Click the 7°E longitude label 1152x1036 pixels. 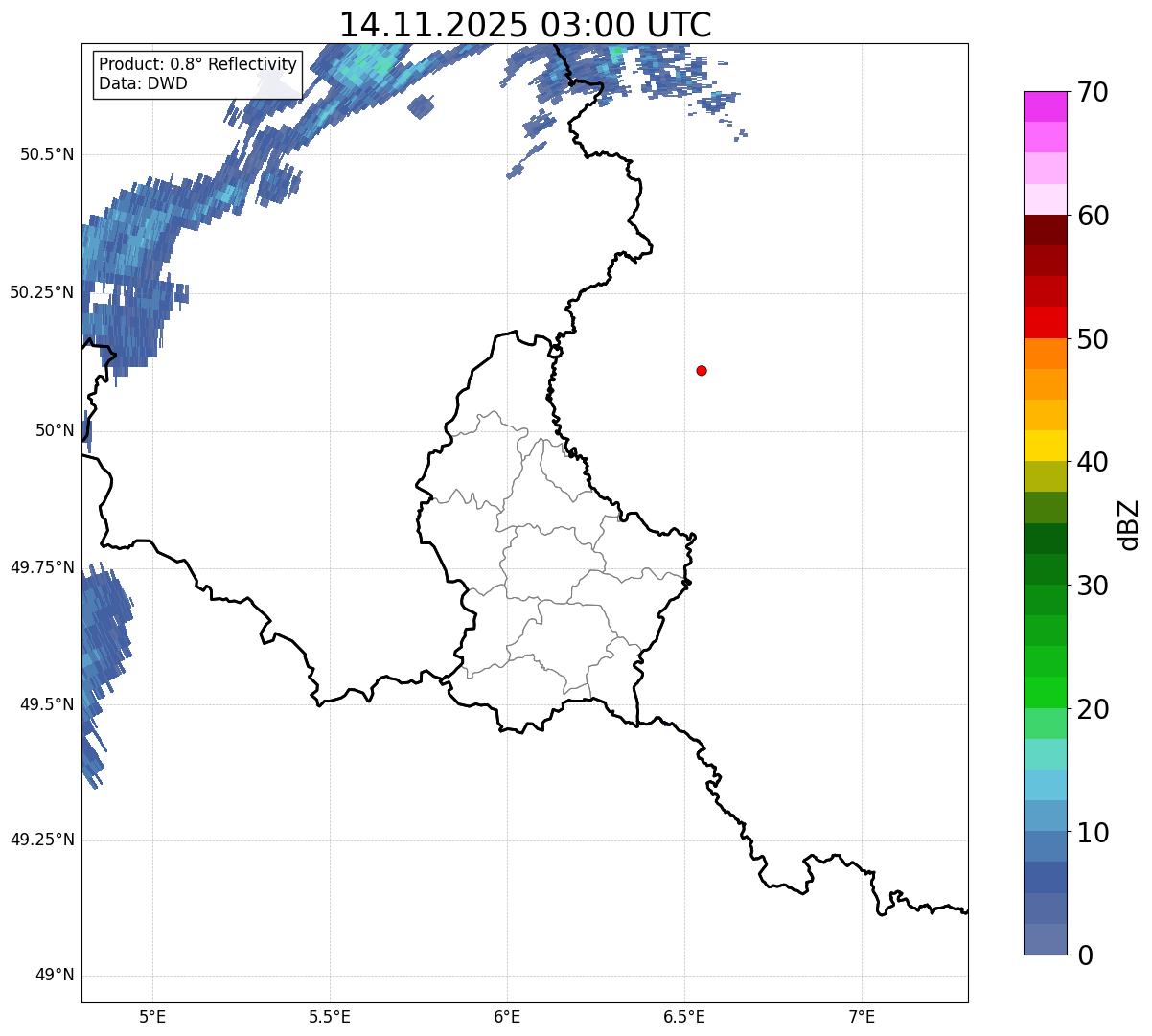tap(862, 1017)
